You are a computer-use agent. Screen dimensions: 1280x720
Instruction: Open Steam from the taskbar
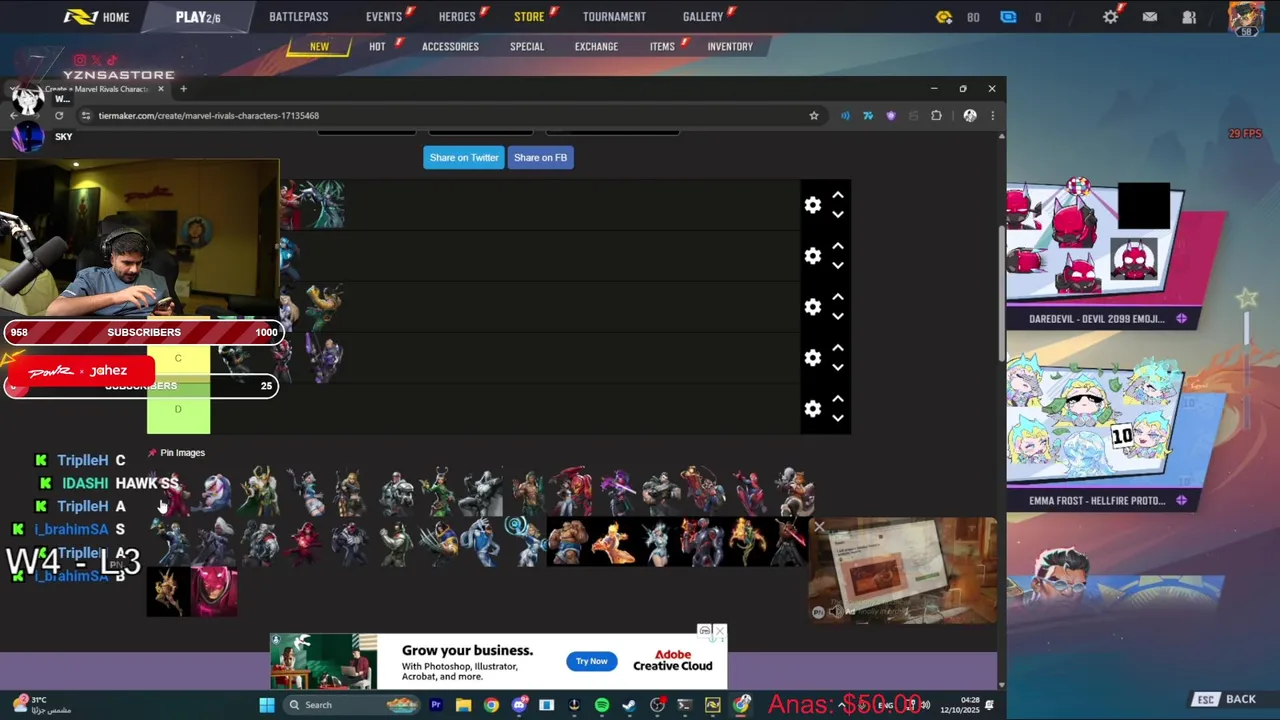click(629, 705)
